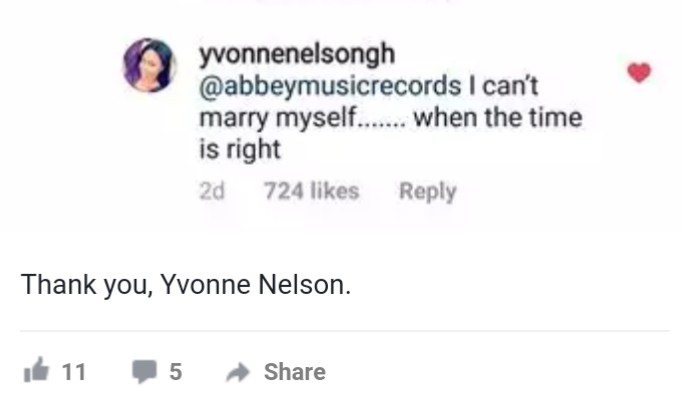
Task: Open comments via speech bubble icon
Action: [144, 371]
